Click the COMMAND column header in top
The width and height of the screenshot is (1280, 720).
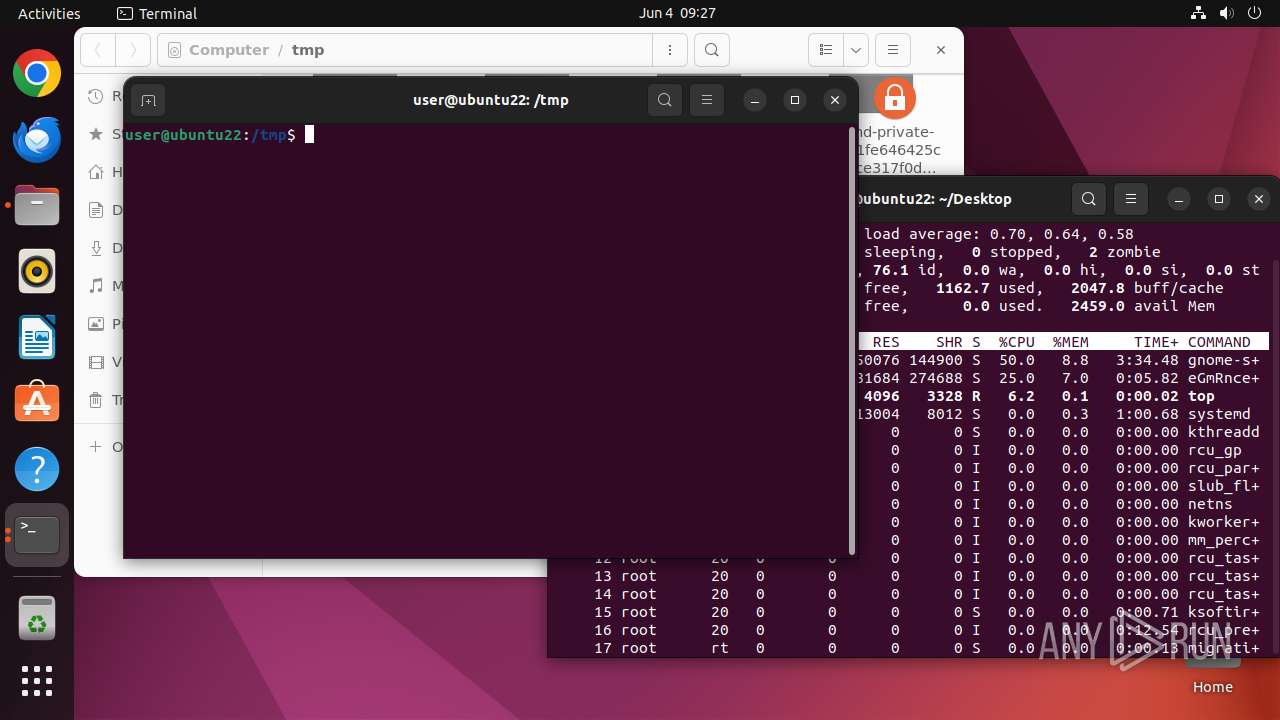pos(1219,342)
